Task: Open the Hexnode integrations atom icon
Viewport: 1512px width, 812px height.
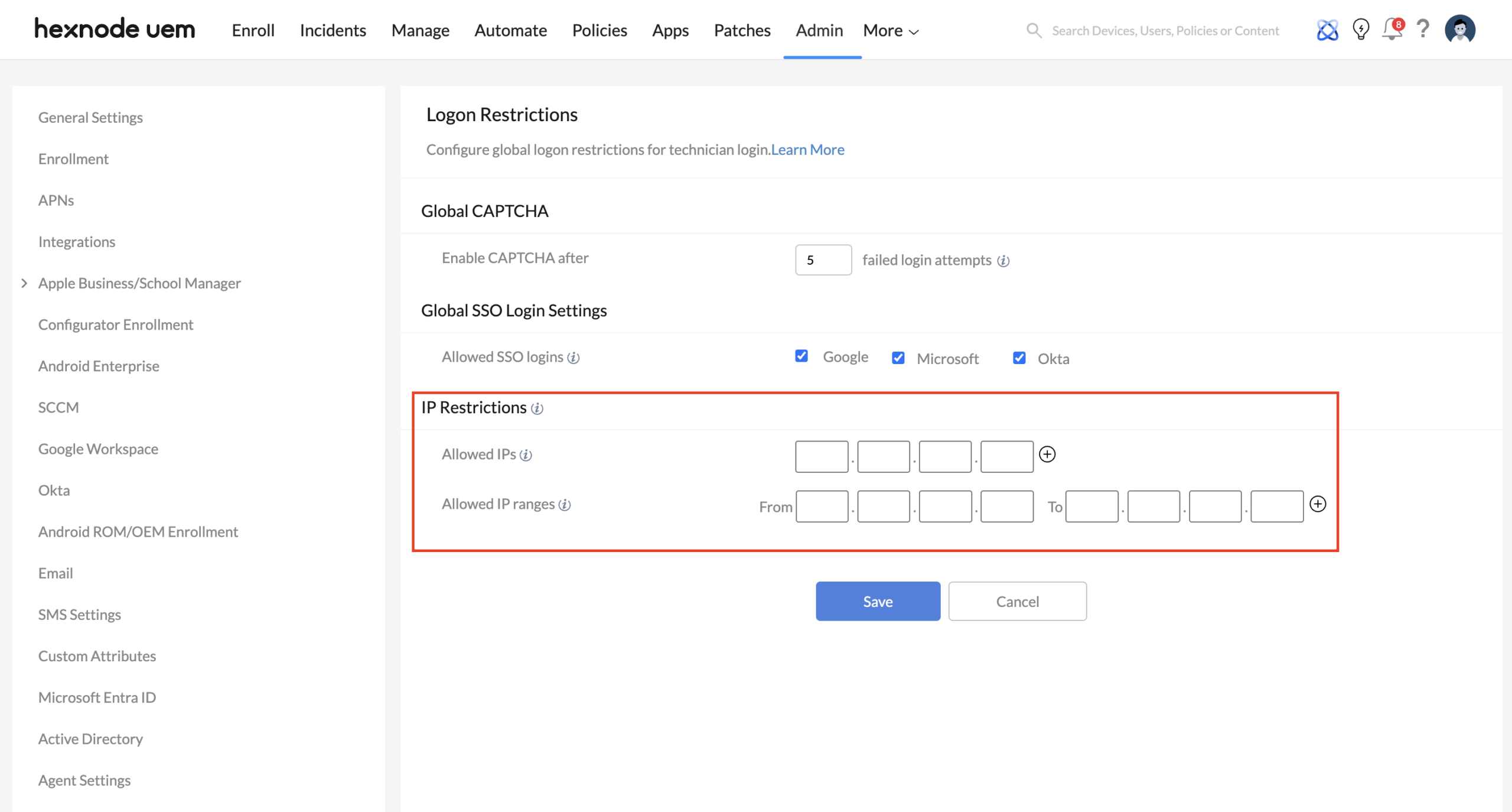Action: (1327, 30)
